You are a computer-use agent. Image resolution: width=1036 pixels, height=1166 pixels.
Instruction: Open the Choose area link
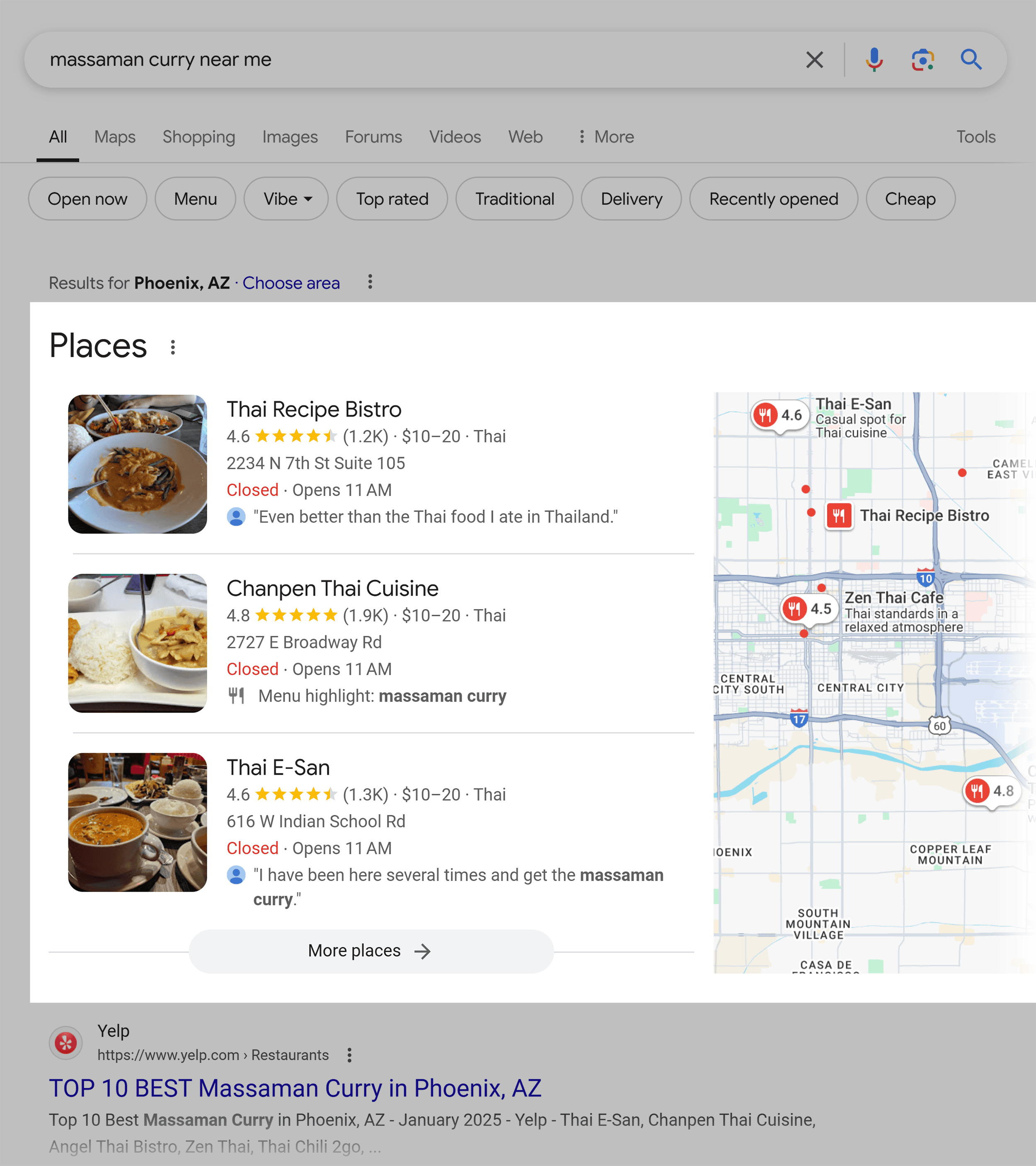[x=291, y=283]
